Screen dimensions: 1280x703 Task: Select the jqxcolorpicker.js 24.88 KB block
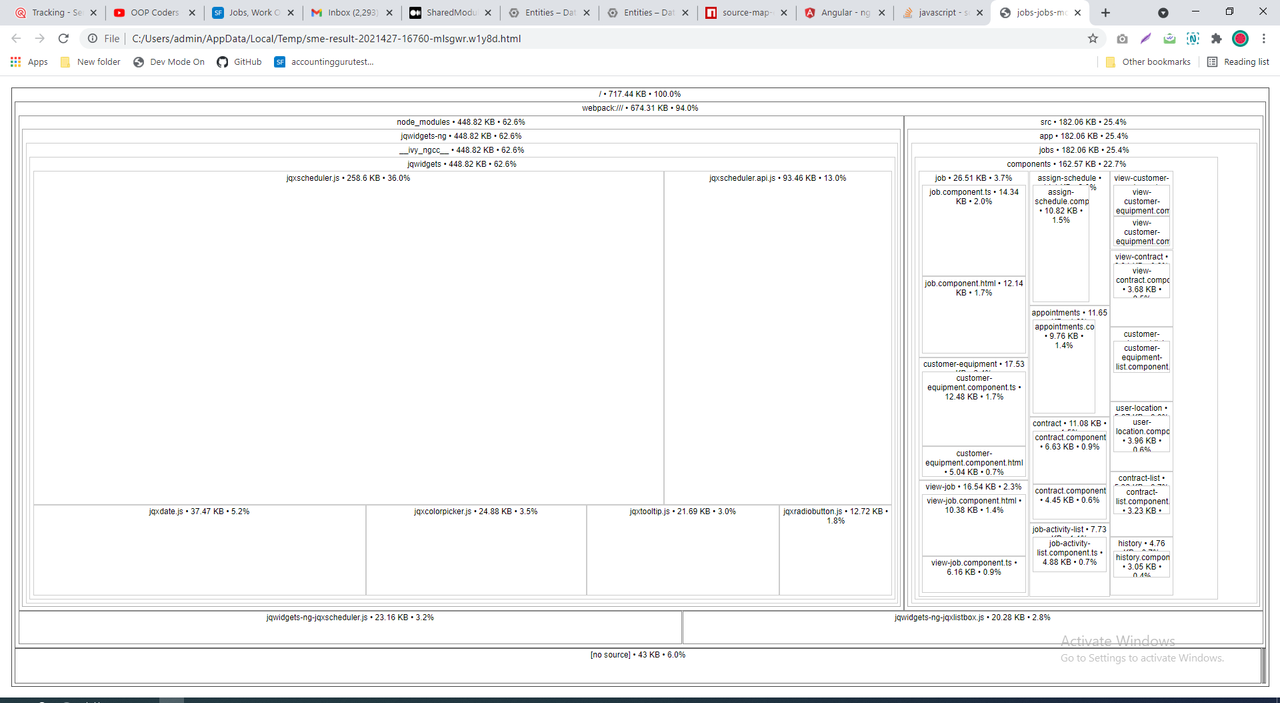[x=476, y=550]
